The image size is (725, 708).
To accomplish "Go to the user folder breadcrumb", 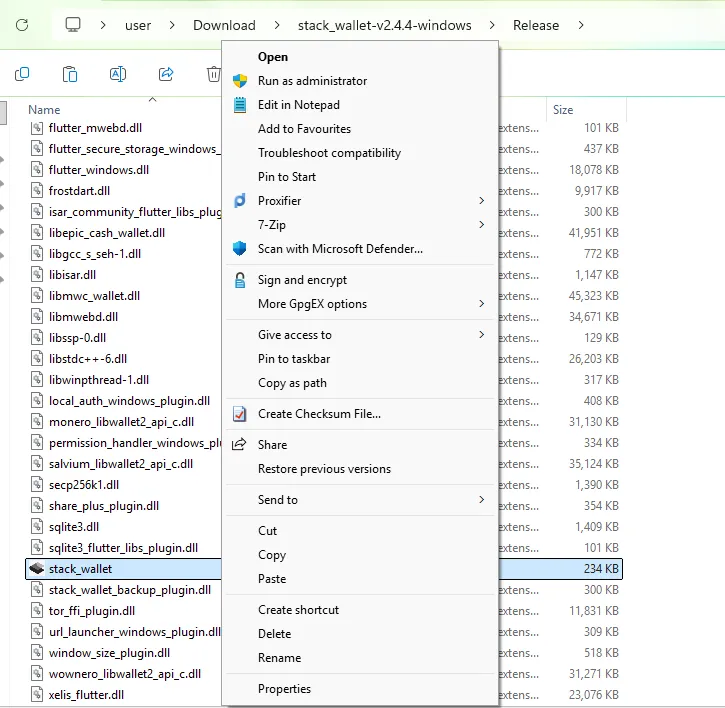I will tap(138, 25).
